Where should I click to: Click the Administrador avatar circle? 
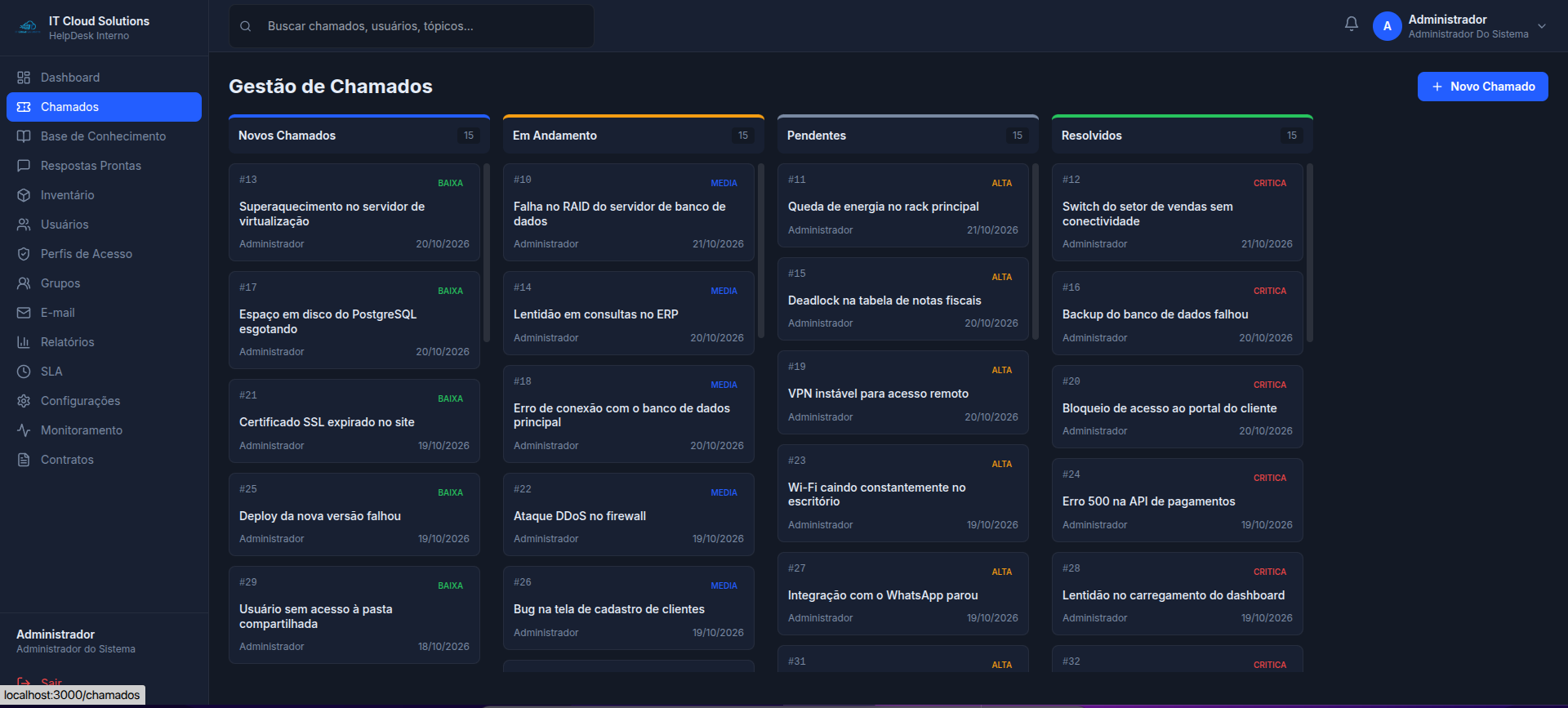(x=1387, y=26)
